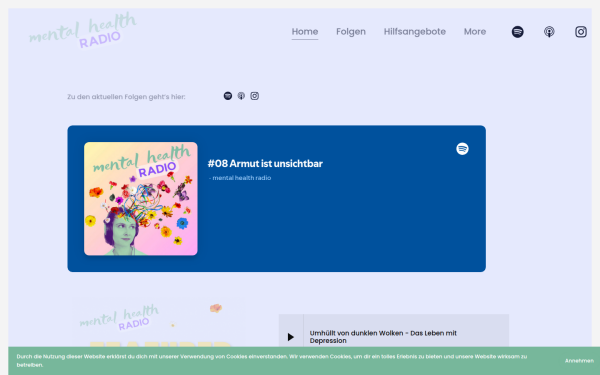
Task: Open the Spotify icon in the header
Action: [x=517, y=32]
